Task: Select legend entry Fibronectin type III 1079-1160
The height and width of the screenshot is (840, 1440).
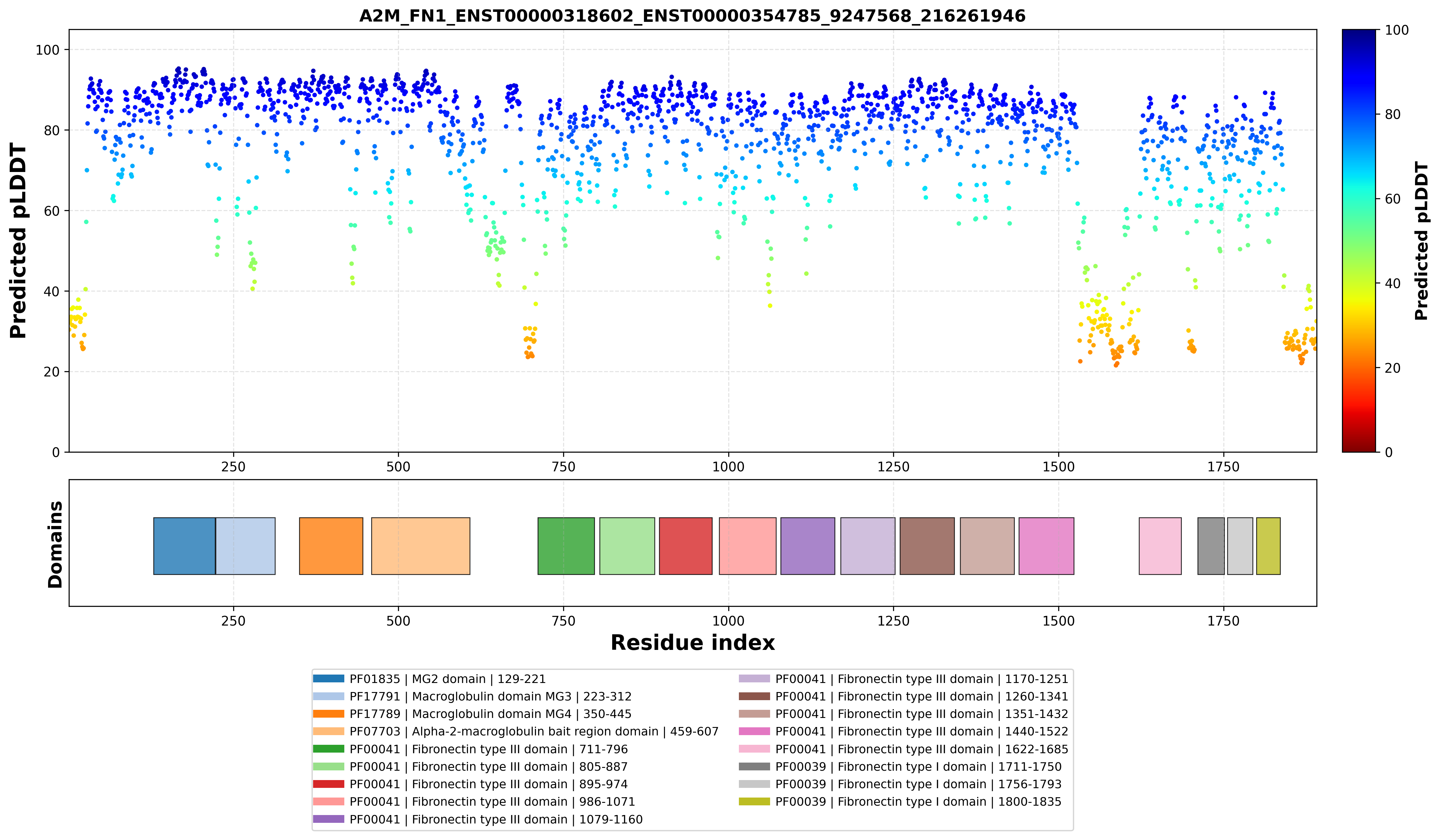Action: pos(478,819)
